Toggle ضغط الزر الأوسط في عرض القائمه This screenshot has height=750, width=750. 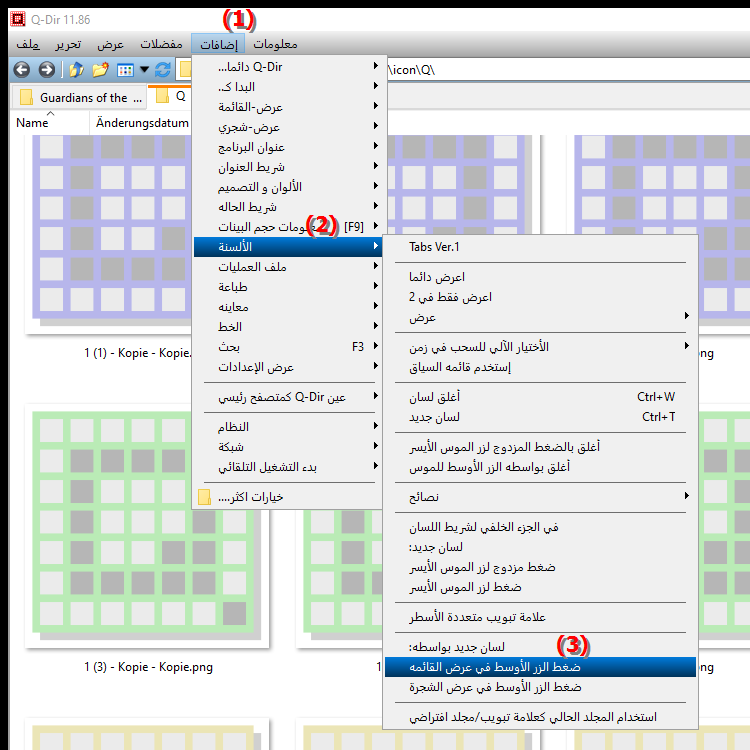[540, 667]
